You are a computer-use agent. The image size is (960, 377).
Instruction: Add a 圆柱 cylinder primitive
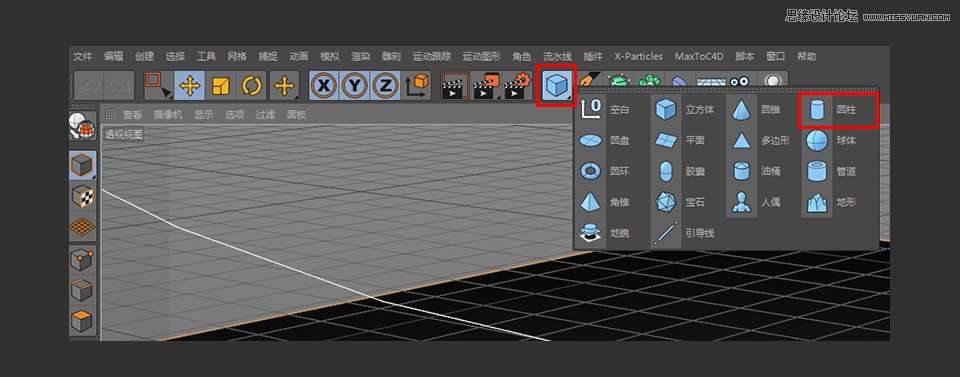pos(834,110)
